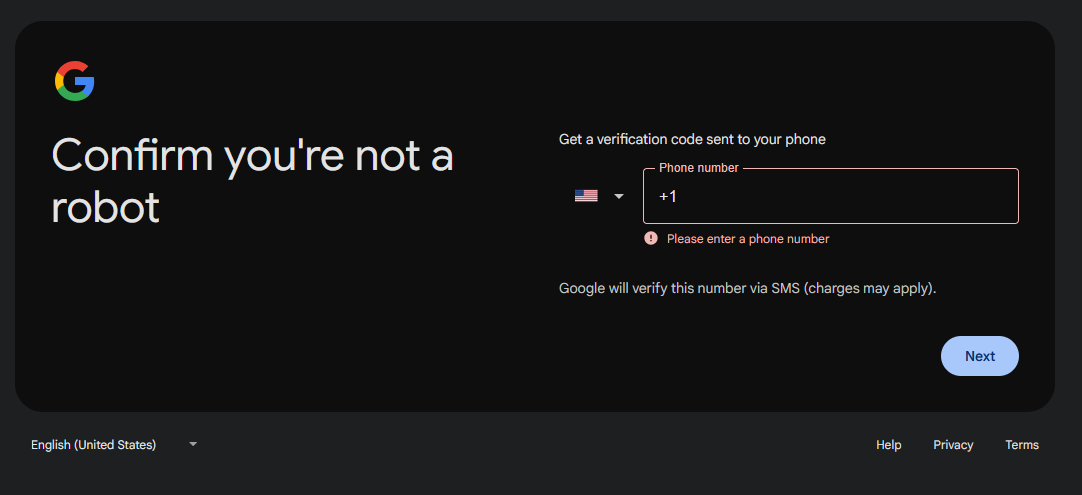
Task: Click the 'Please enter a phone number' message
Action: [748, 239]
